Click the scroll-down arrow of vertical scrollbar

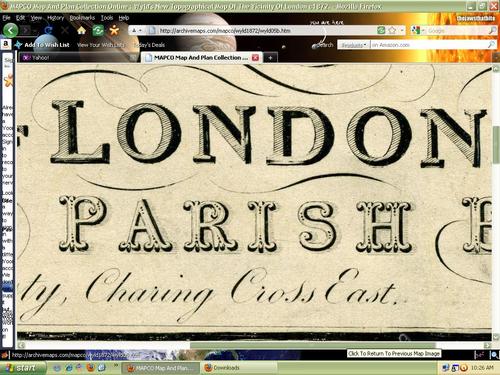coord(496,336)
